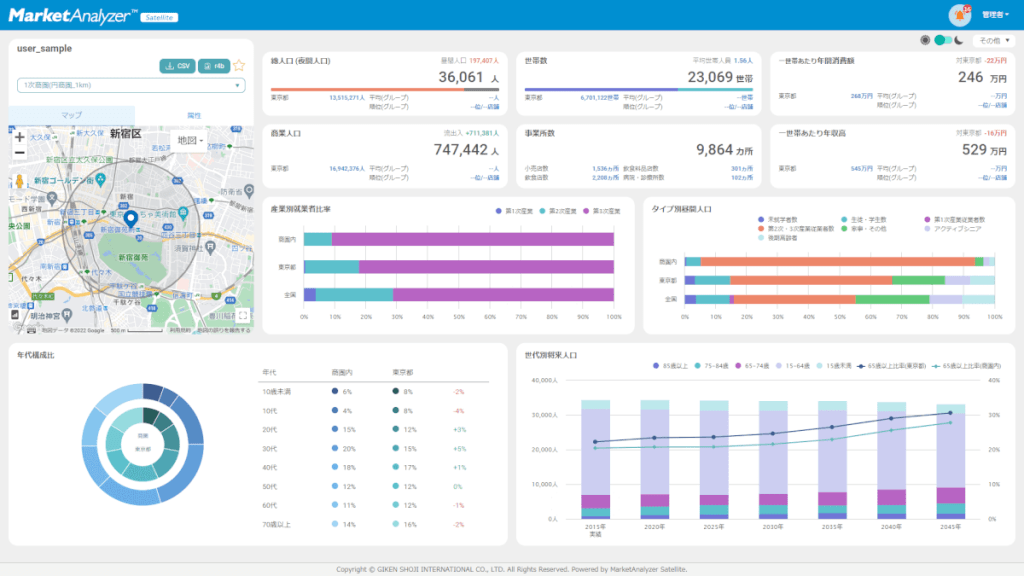This screenshot has height=576, width=1024.
Task: Click the 全国 bar in industry chart
Action: [x=458, y=295]
